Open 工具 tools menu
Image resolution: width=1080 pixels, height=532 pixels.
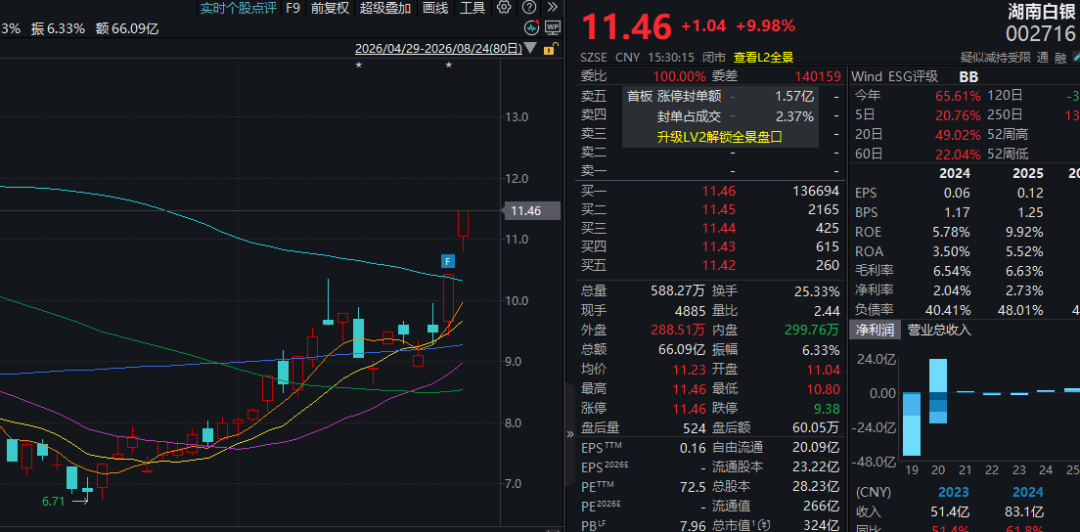pyautogui.click(x=472, y=8)
